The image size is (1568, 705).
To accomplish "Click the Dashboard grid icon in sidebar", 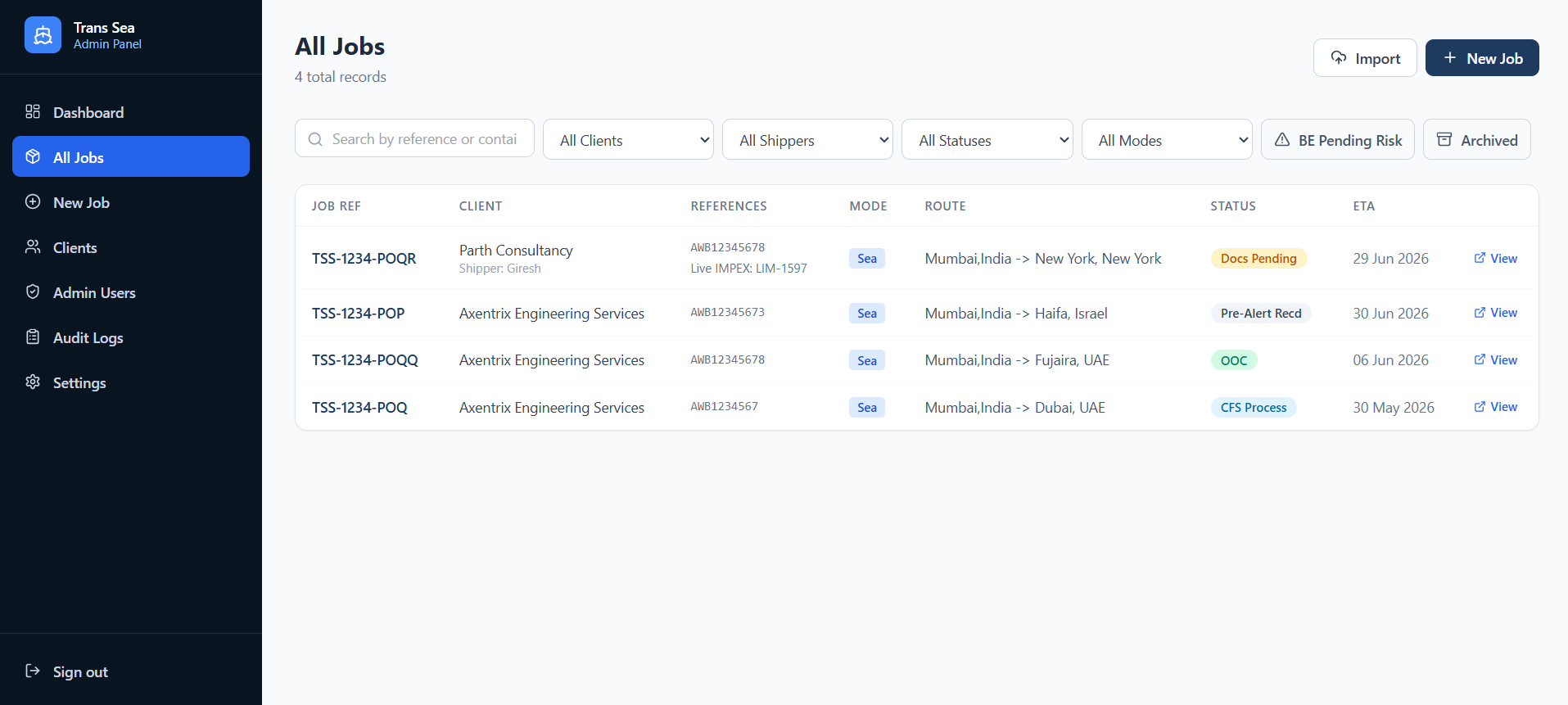I will coord(33,111).
